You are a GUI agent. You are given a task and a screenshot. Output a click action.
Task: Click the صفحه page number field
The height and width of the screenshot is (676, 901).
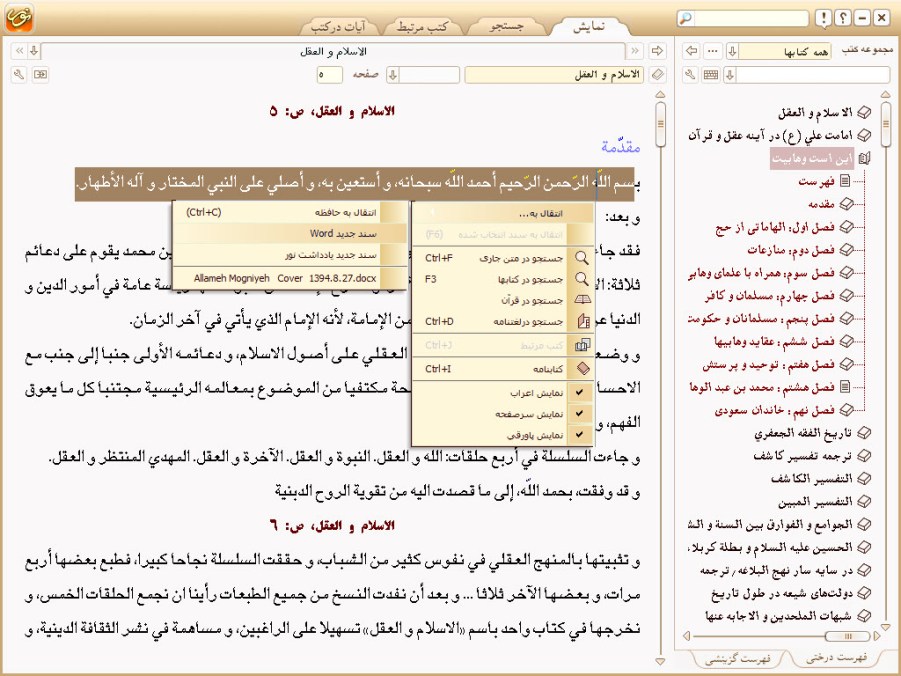tap(330, 75)
